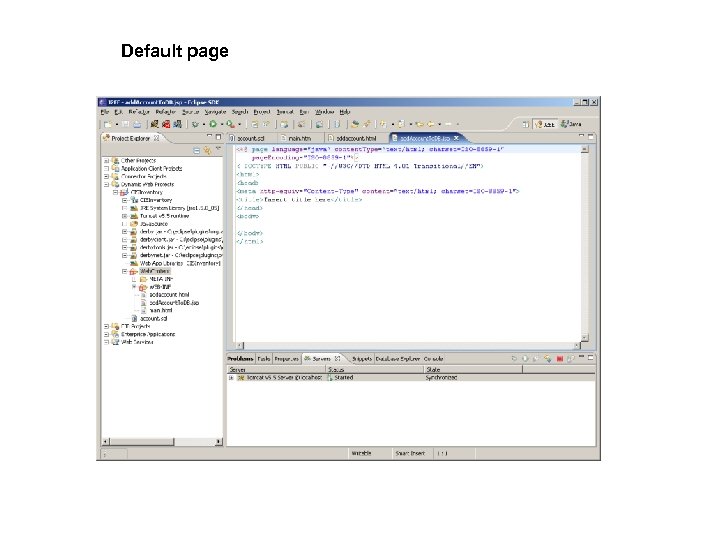Expand the EJB Projects node
This screenshot has width=720, height=540.
tap(107, 326)
